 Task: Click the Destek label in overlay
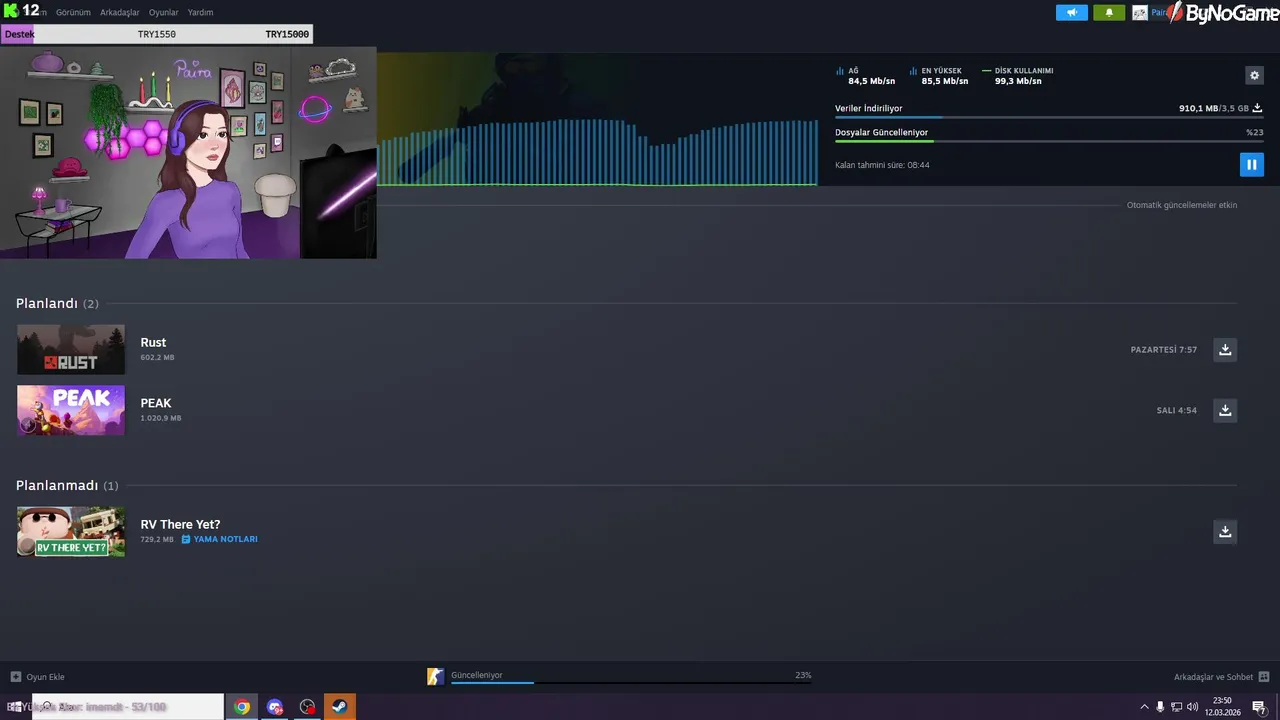coord(19,34)
